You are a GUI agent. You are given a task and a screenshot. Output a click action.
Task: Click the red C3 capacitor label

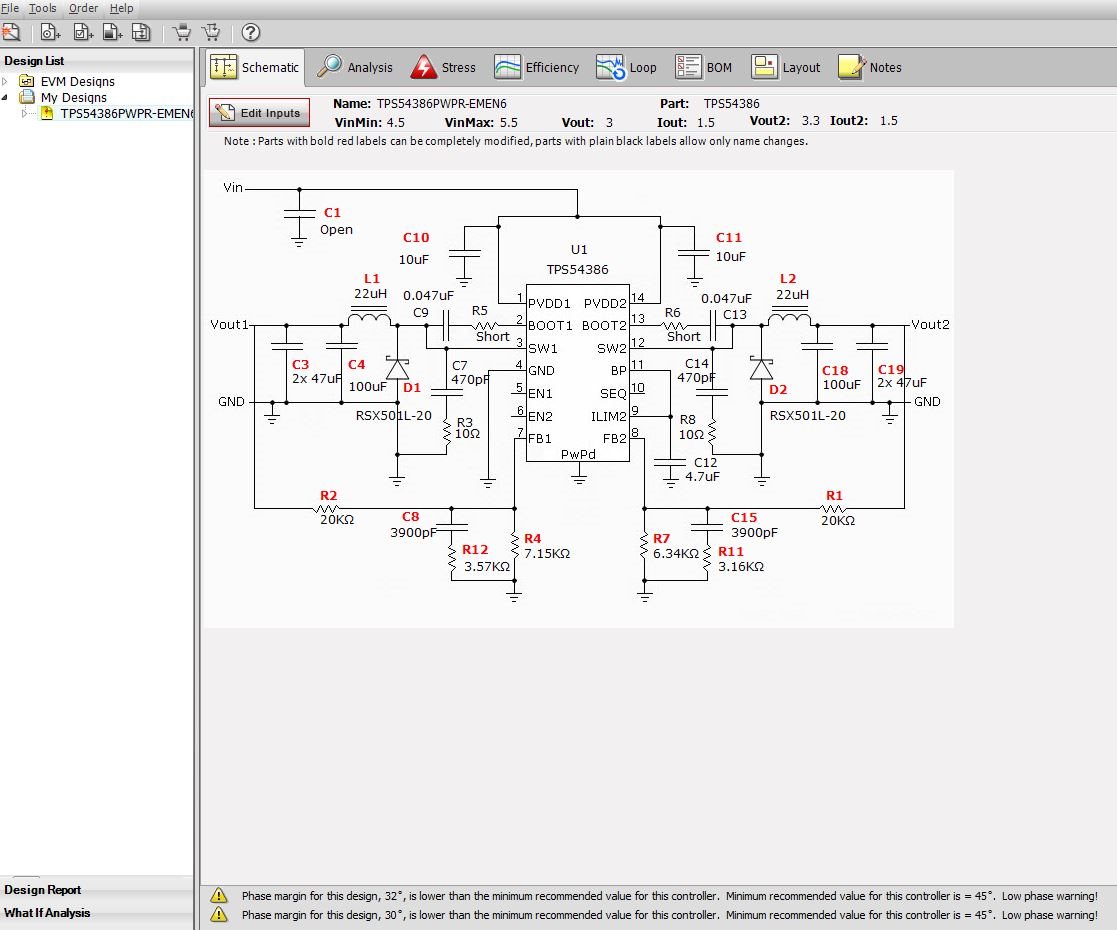click(x=301, y=364)
